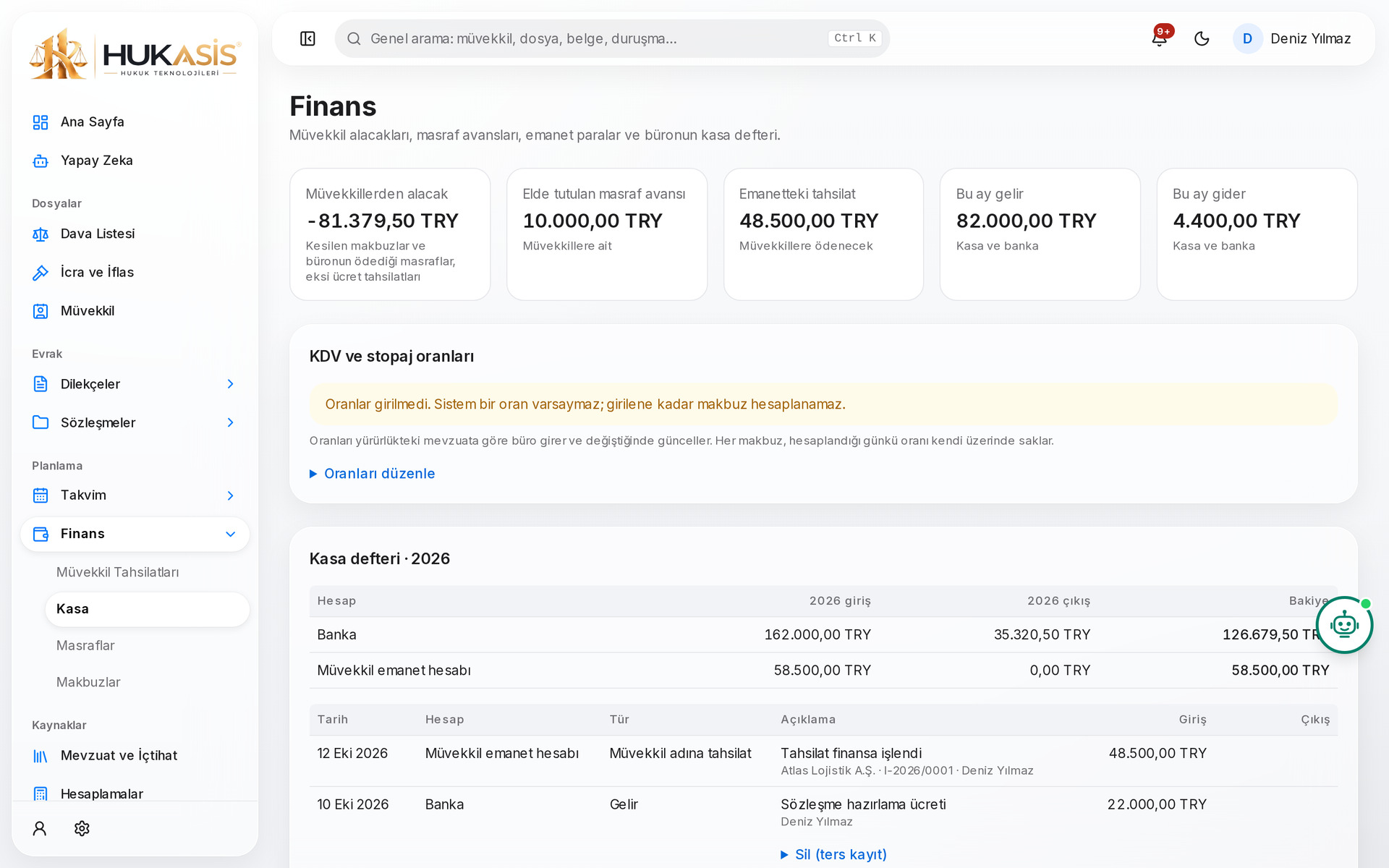
Task: Collapse the Finans submenu chevron
Action: [x=230, y=534]
